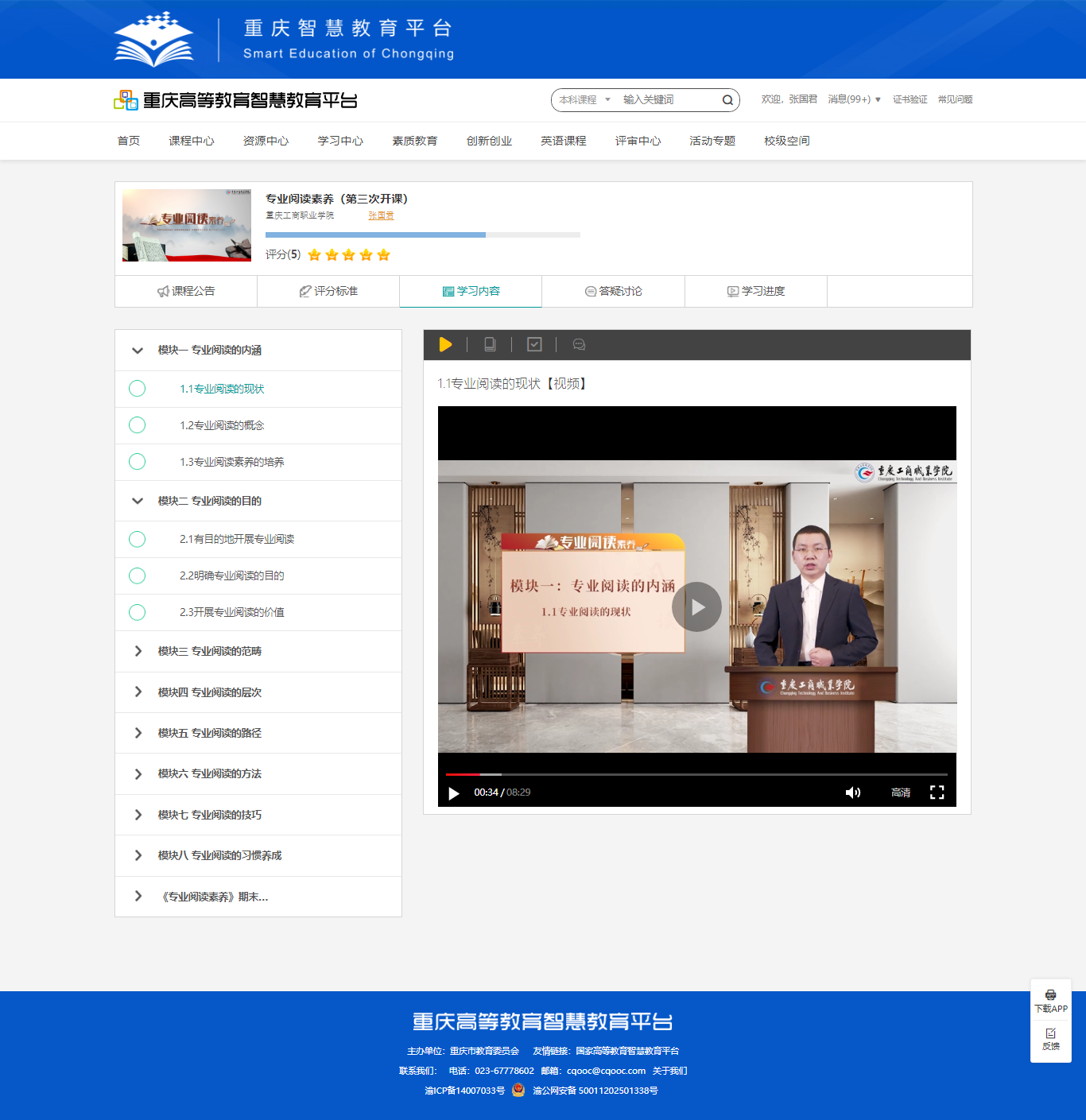The width and height of the screenshot is (1086, 1120).
Task: Open 课程中心 in the navigation menu
Action: 191,141
